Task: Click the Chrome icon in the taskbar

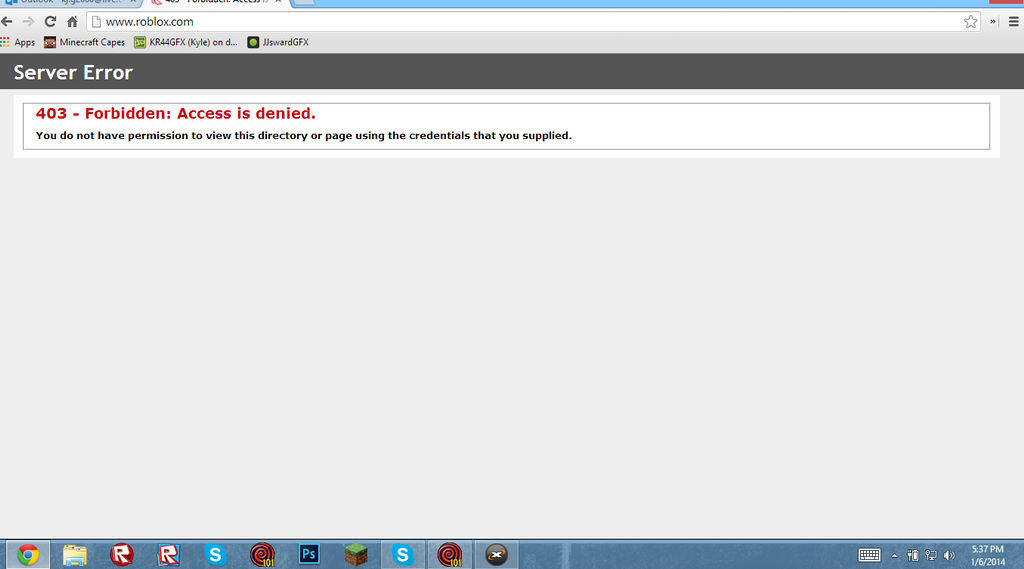Action: [27, 555]
